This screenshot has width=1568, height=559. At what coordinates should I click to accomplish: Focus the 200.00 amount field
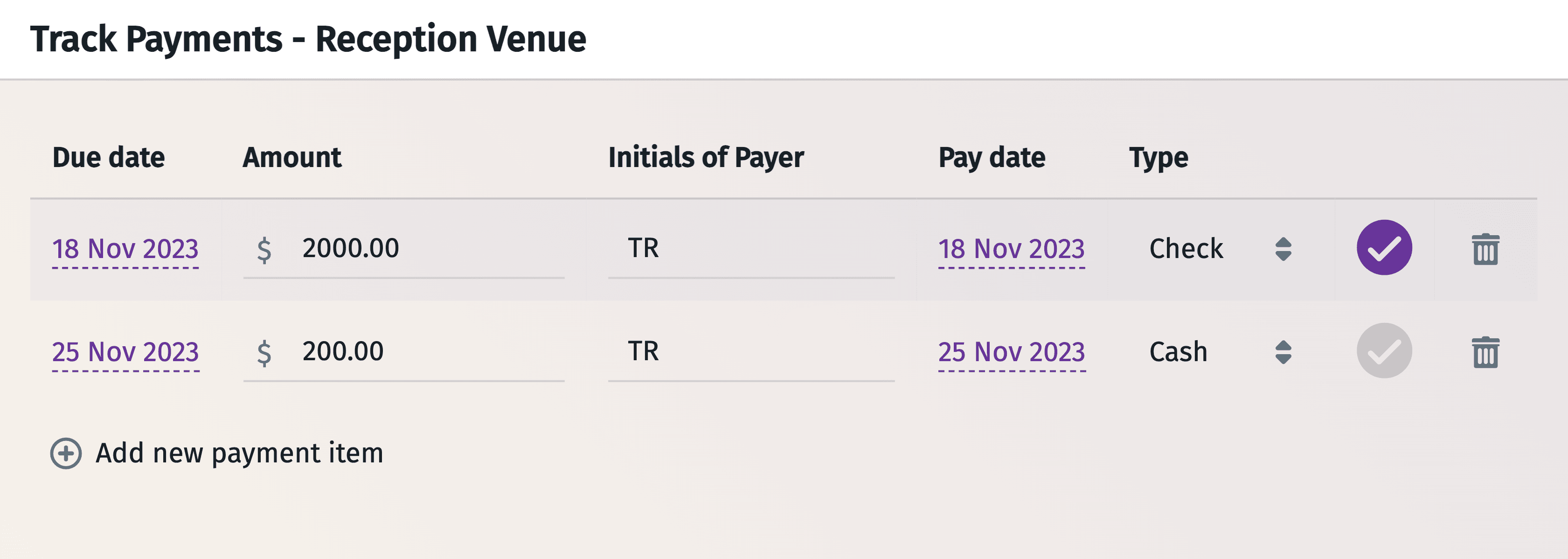coord(426,351)
